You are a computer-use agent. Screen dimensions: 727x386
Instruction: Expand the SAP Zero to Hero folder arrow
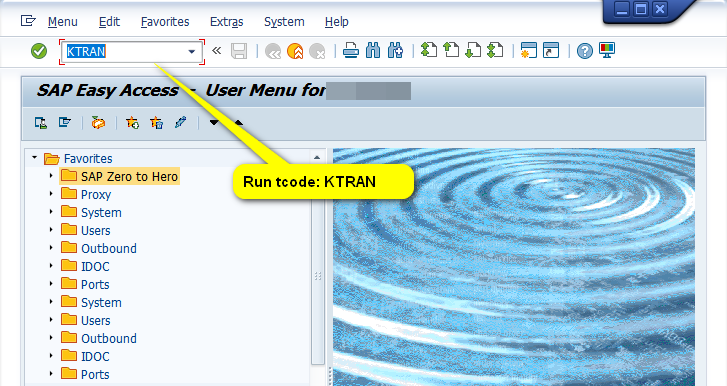pos(51,176)
